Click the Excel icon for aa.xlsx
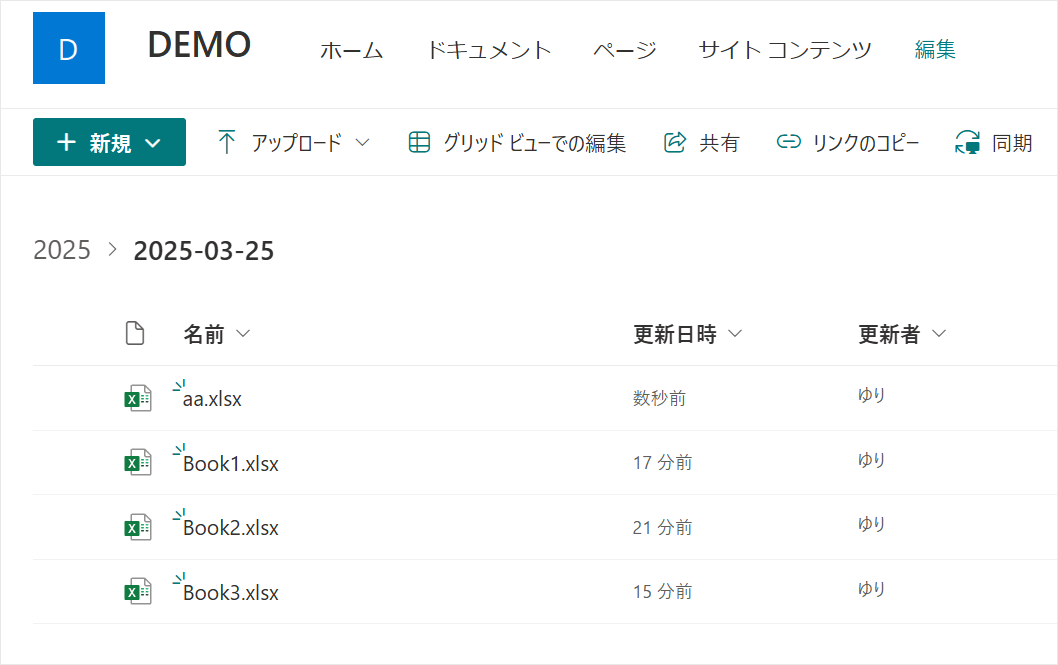This screenshot has width=1058, height=665. (x=137, y=399)
